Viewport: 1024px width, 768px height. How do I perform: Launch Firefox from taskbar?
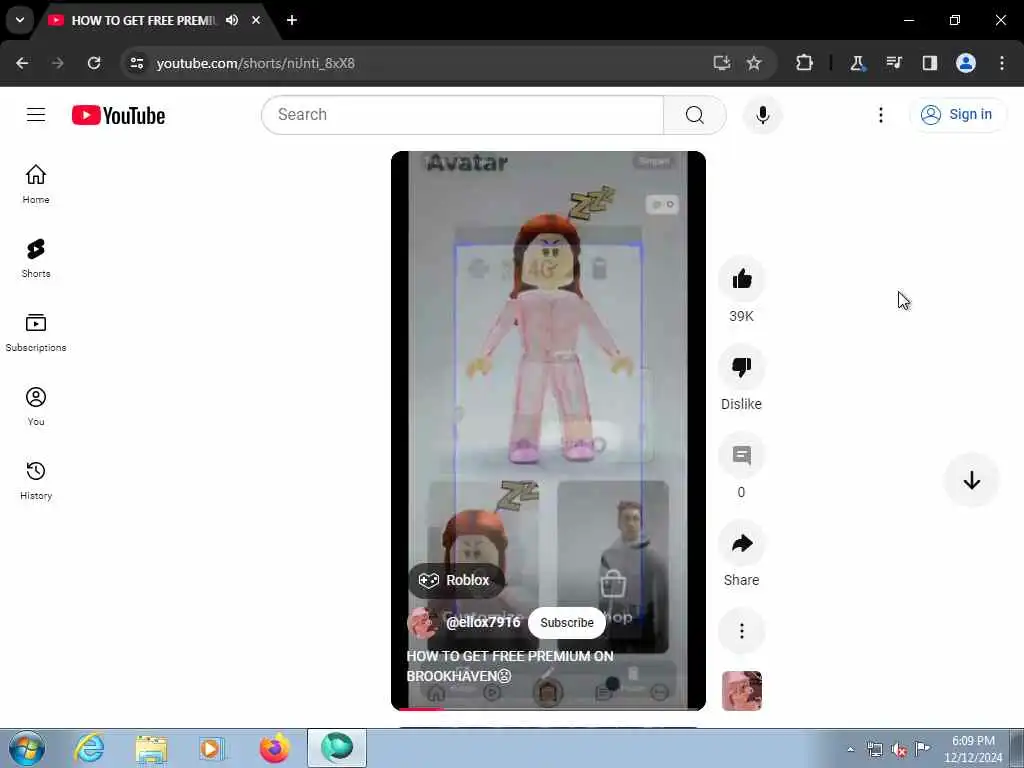tap(274, 748)
